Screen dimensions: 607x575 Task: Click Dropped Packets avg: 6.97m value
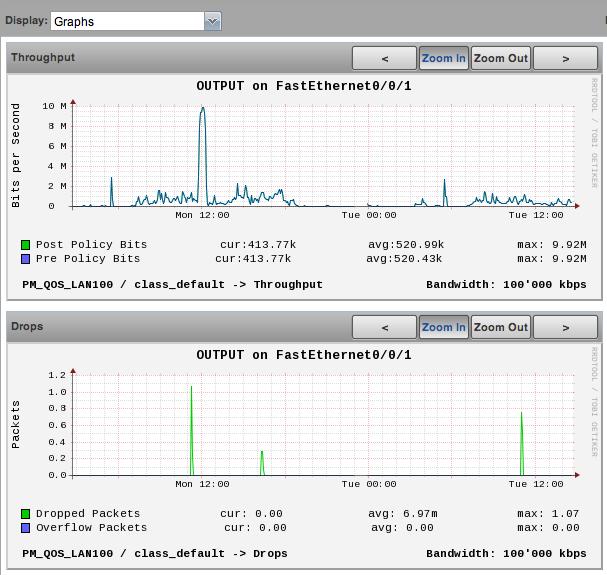403,514
